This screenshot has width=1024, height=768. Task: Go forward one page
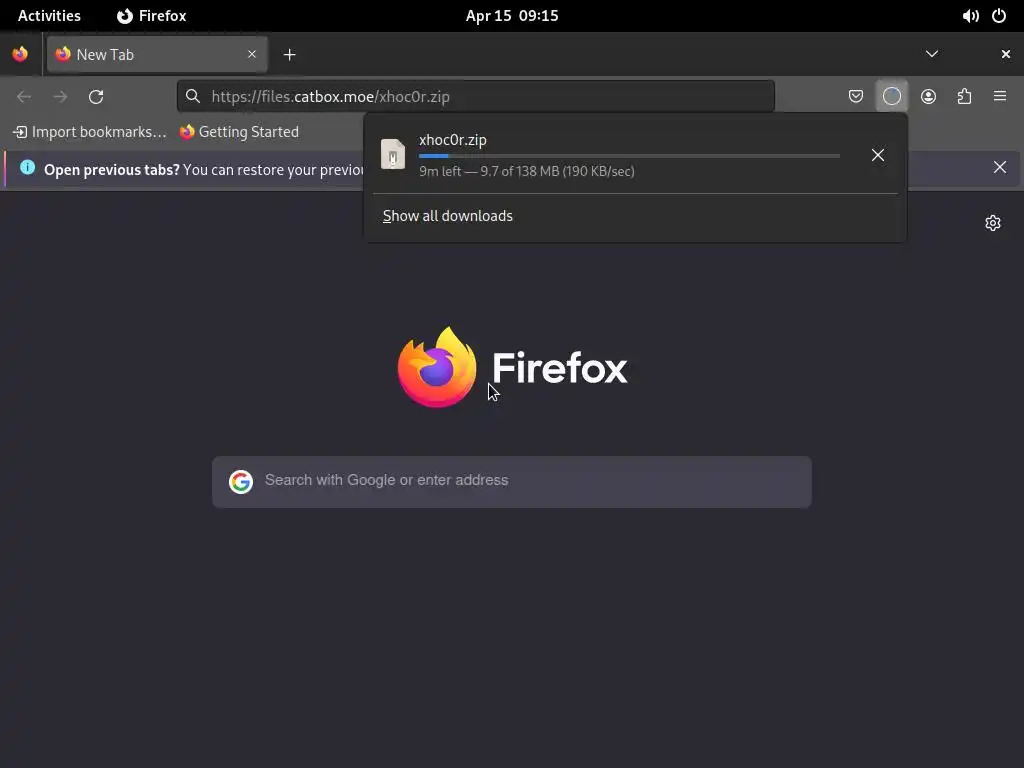(x=60, y=97)
